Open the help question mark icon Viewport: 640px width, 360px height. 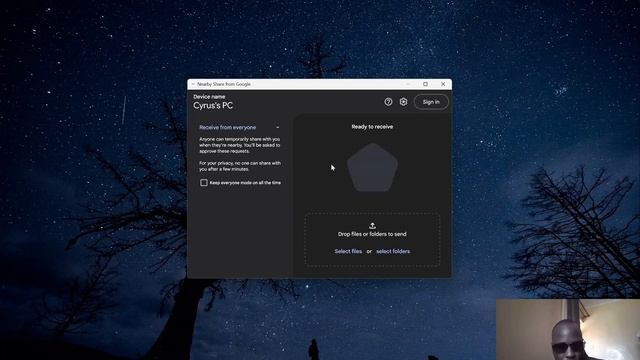tap(388, 102)
